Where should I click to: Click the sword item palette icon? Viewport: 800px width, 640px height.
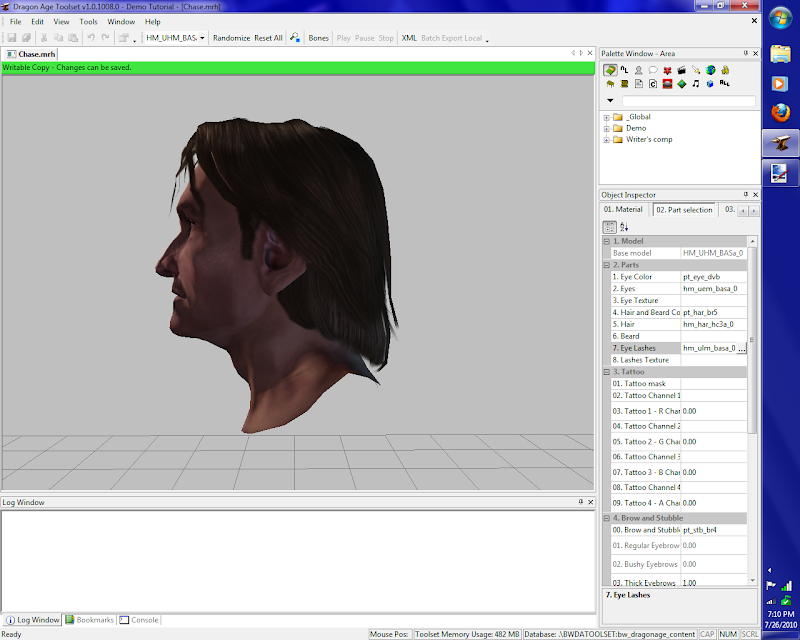point(696,70)
